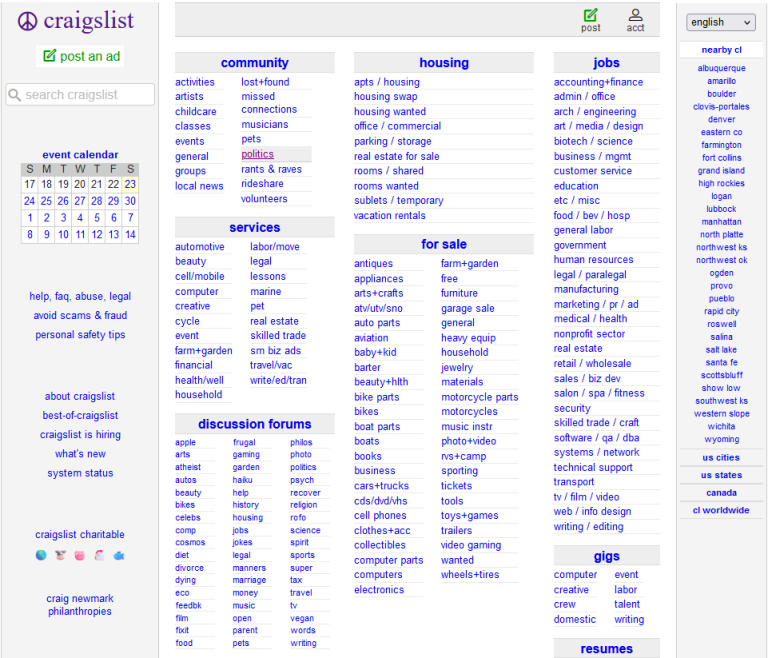This screenshot has width=768, height=658.
Task: Open missed connections link
Action: click(269, 103)
